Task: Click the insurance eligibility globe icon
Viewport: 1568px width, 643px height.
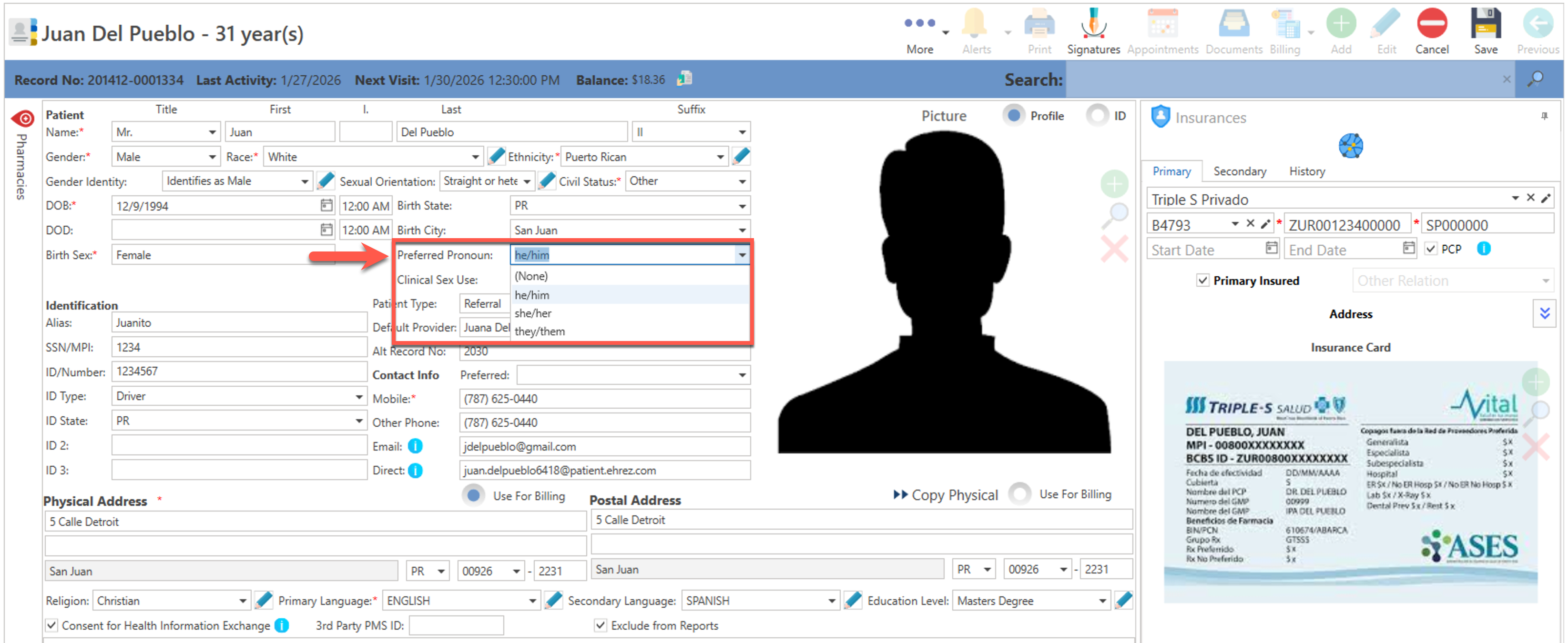Action: [1350, 146]
